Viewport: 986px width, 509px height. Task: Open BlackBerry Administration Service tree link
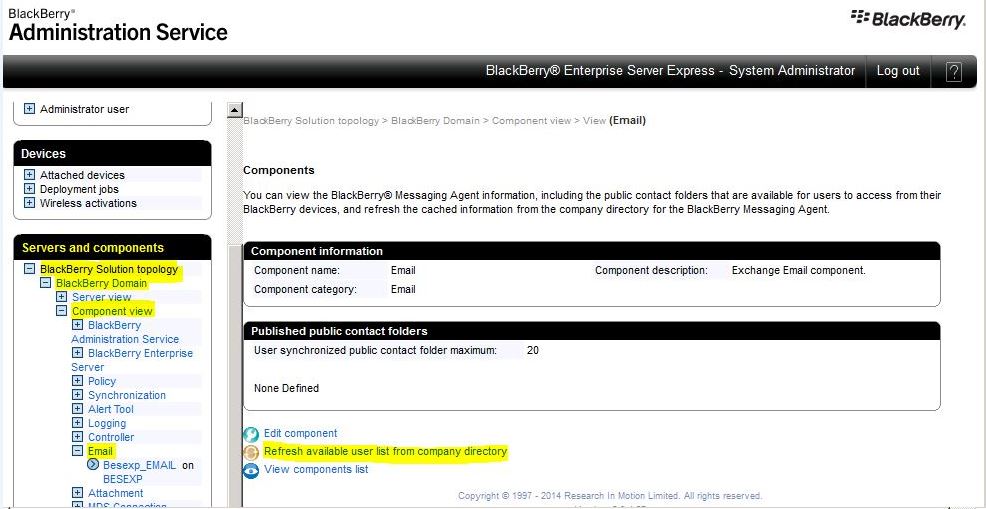125,332
